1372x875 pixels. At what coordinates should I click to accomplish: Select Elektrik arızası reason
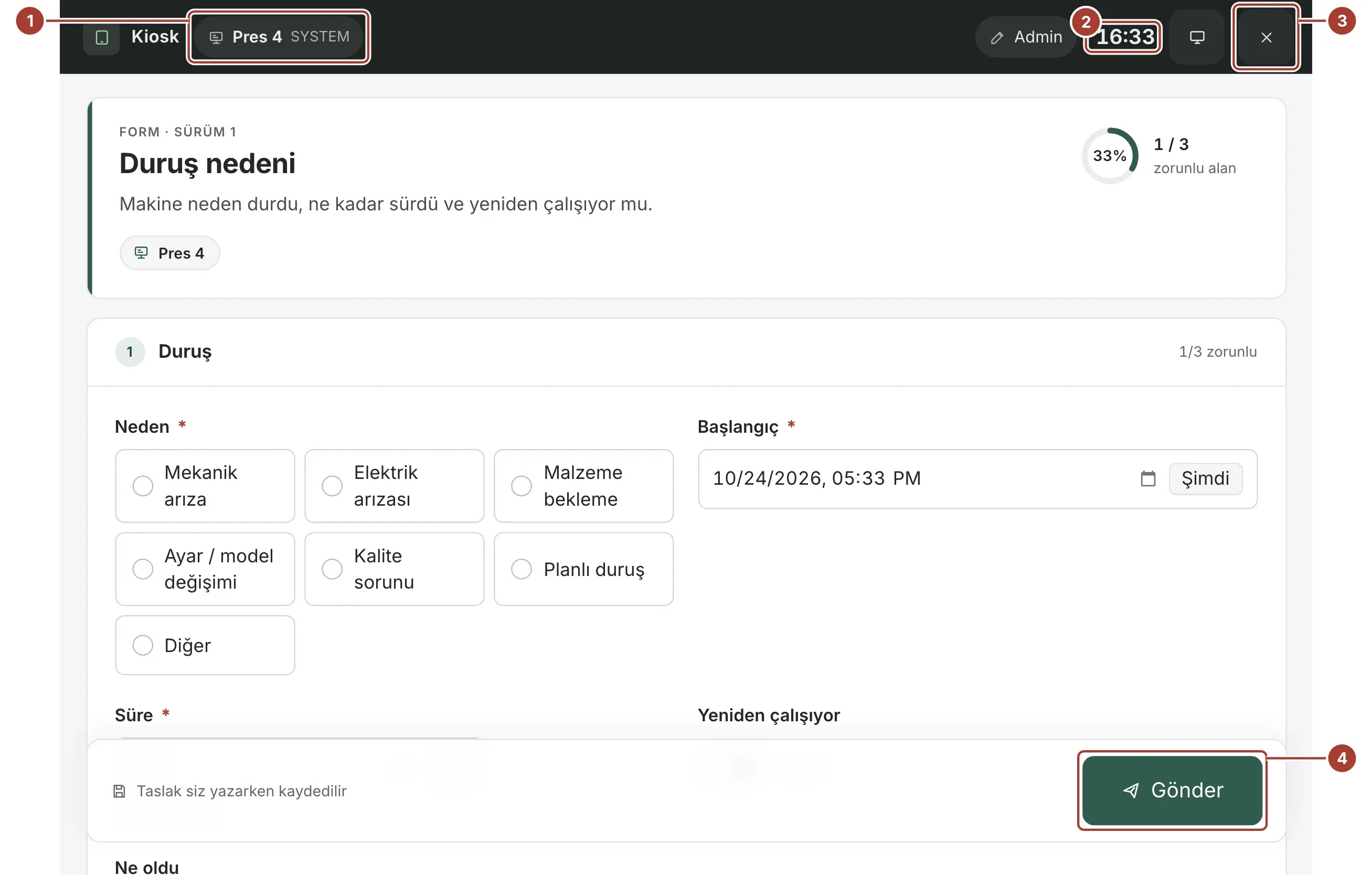click(x=394, y=486)
